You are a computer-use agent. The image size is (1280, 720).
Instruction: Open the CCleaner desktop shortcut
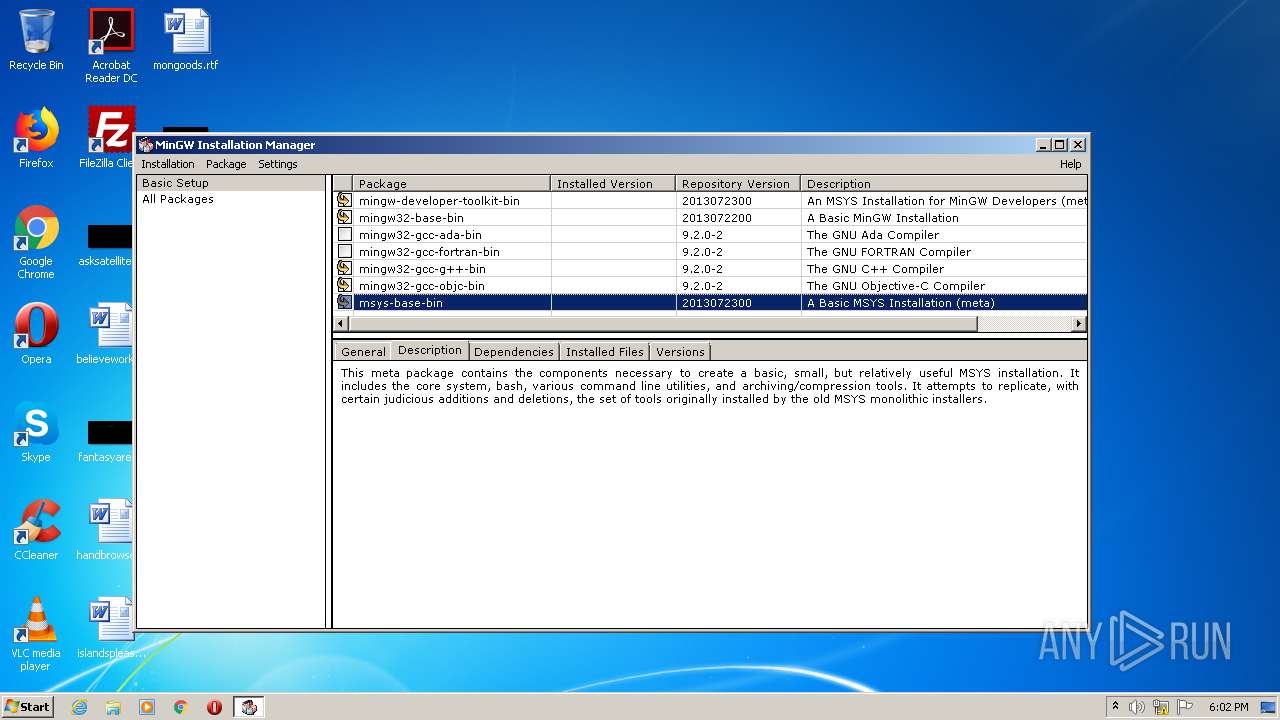coord(36,530)
